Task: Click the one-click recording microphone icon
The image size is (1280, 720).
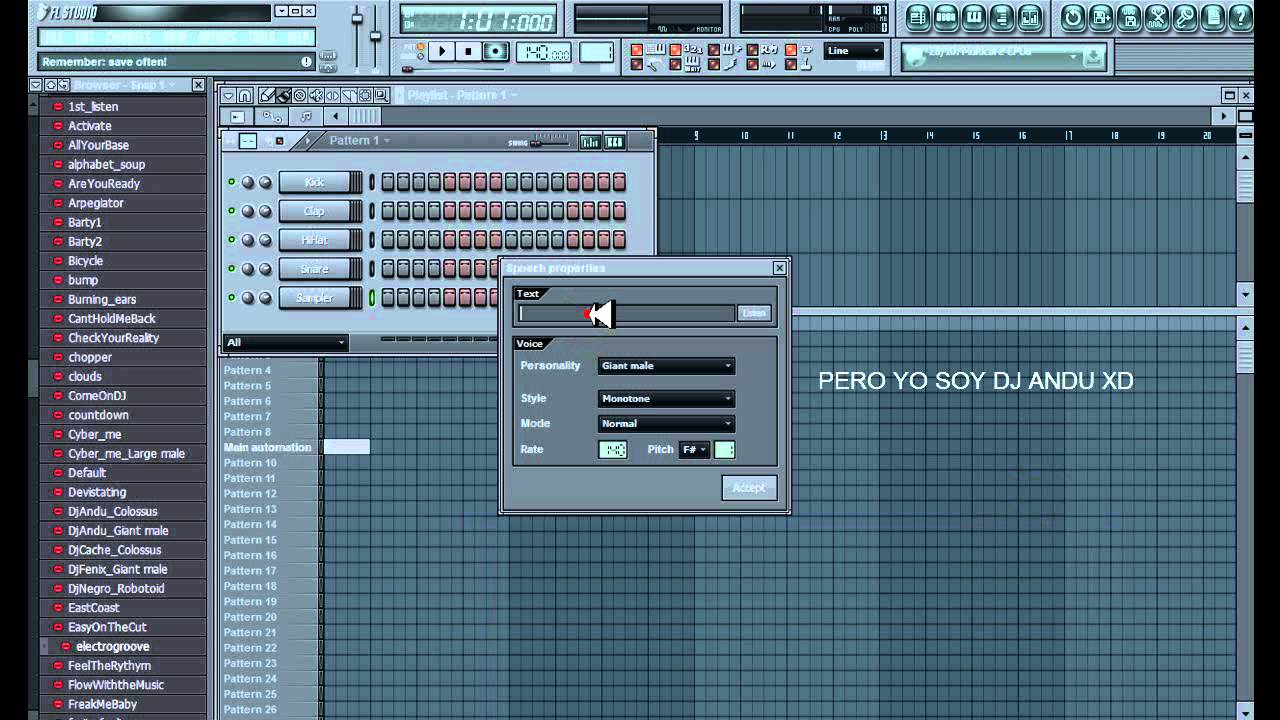Action: click(x=1185, y=17)
